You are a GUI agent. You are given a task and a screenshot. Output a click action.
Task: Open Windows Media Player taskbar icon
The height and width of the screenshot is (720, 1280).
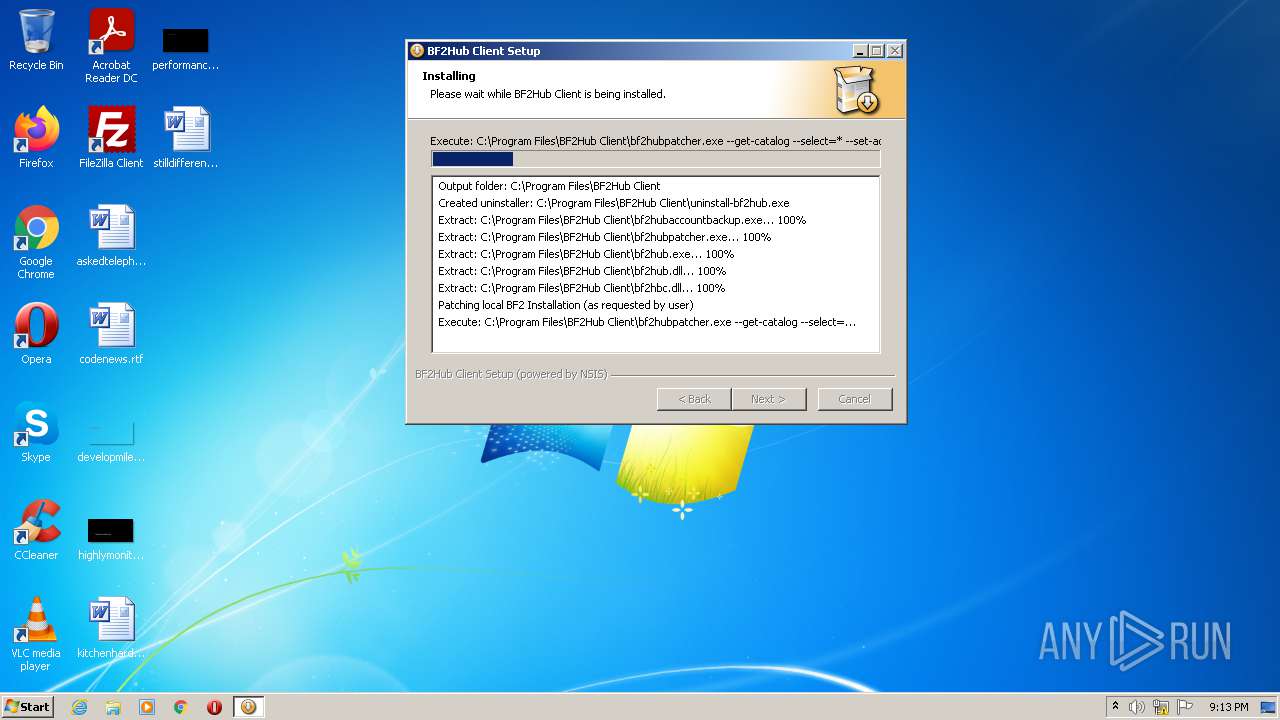point(147,707)
